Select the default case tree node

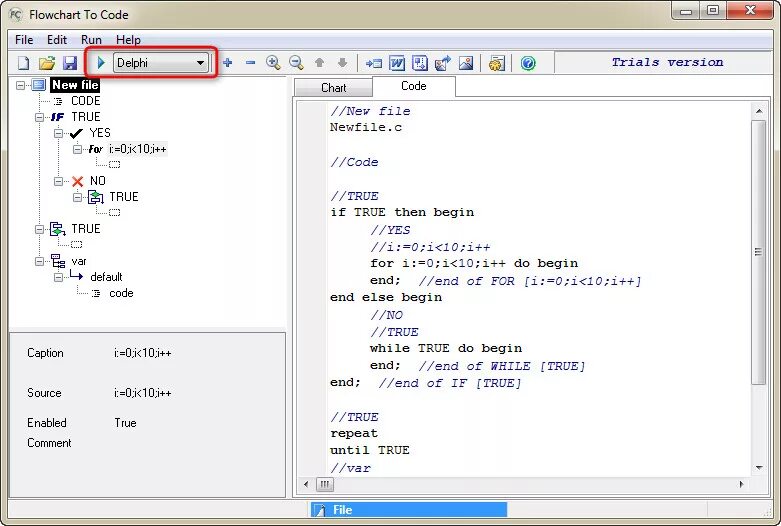pos(106,277)
